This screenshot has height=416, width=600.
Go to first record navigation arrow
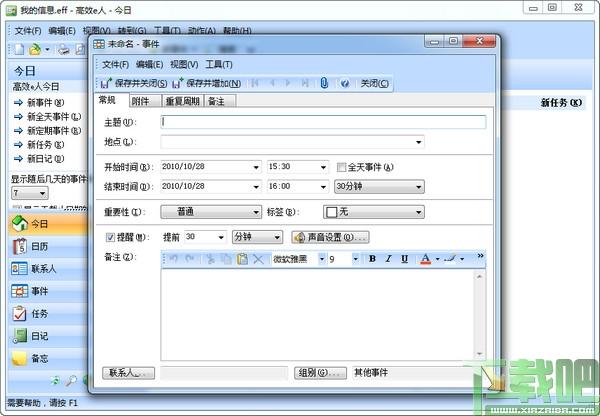255,83
